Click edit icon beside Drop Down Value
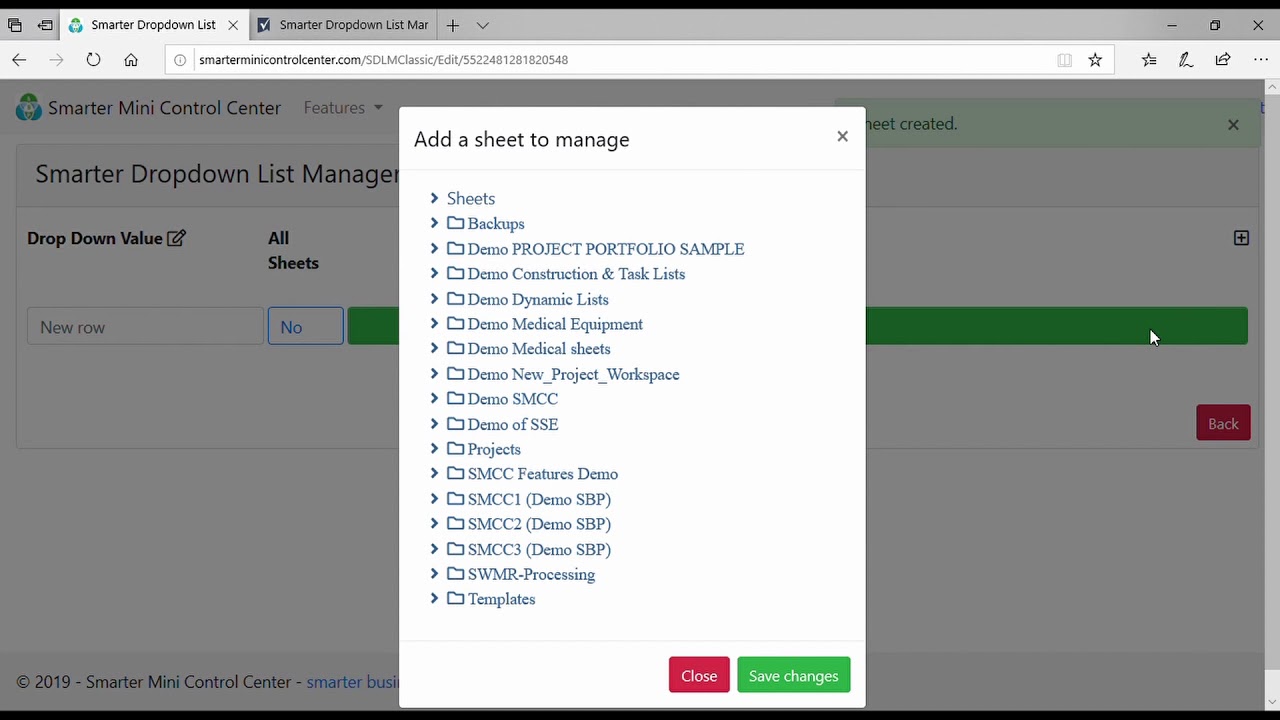The image size is (1280, 720). (x=176, y=238)
